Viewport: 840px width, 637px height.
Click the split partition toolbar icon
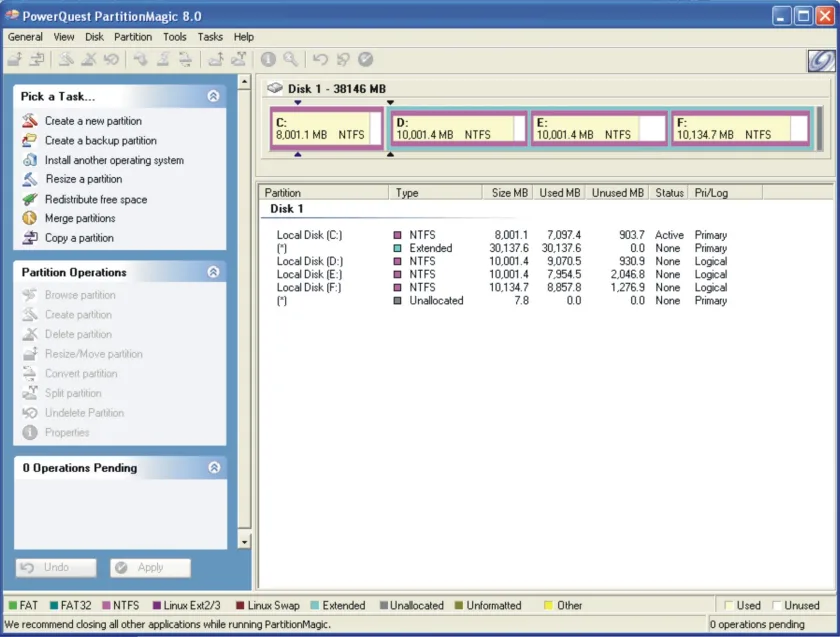[x=238, y=59]
